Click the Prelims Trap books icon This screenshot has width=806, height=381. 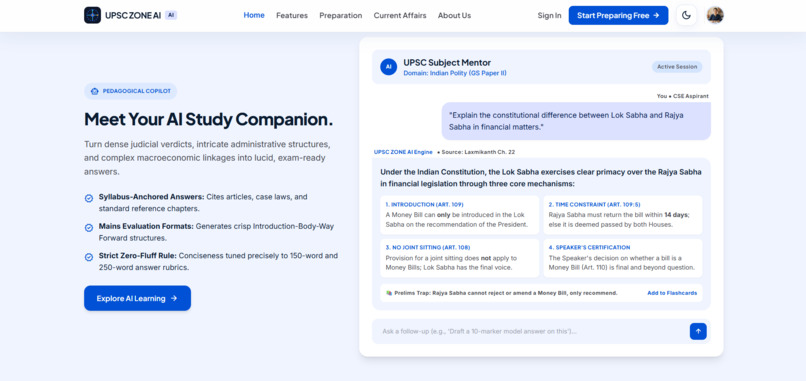tap(389, 293)
